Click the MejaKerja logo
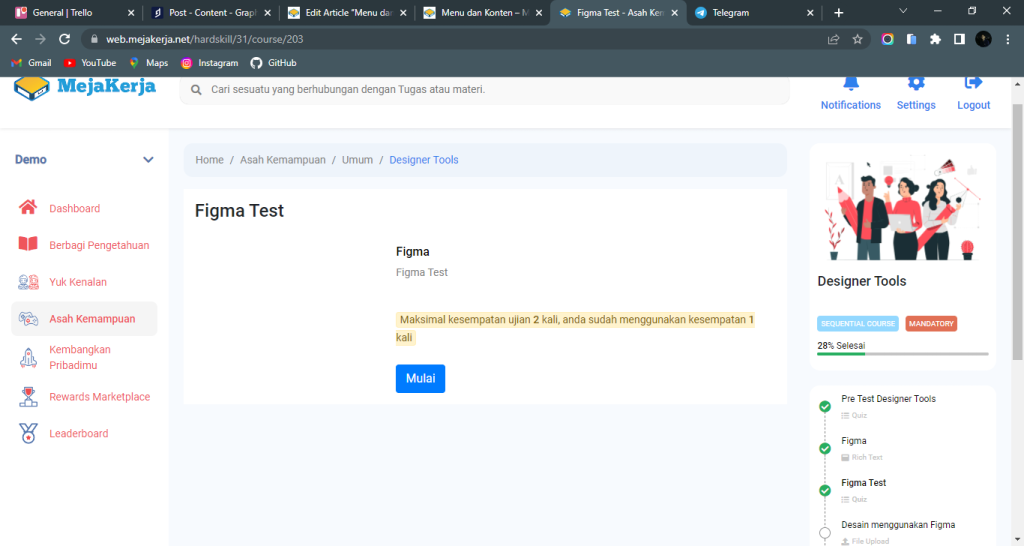The height and width of the screenshot is (546, 1024). pos(85,88)
